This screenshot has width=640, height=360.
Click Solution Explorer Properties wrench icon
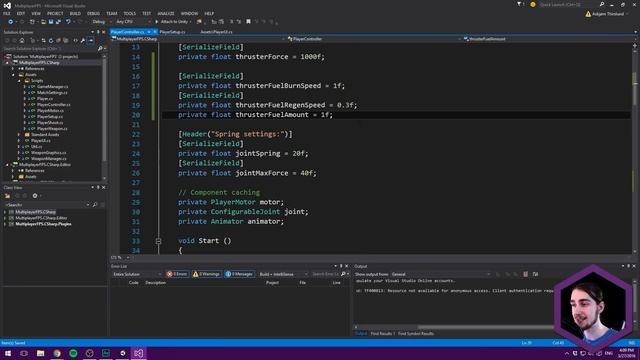click(x=83, y=40)
